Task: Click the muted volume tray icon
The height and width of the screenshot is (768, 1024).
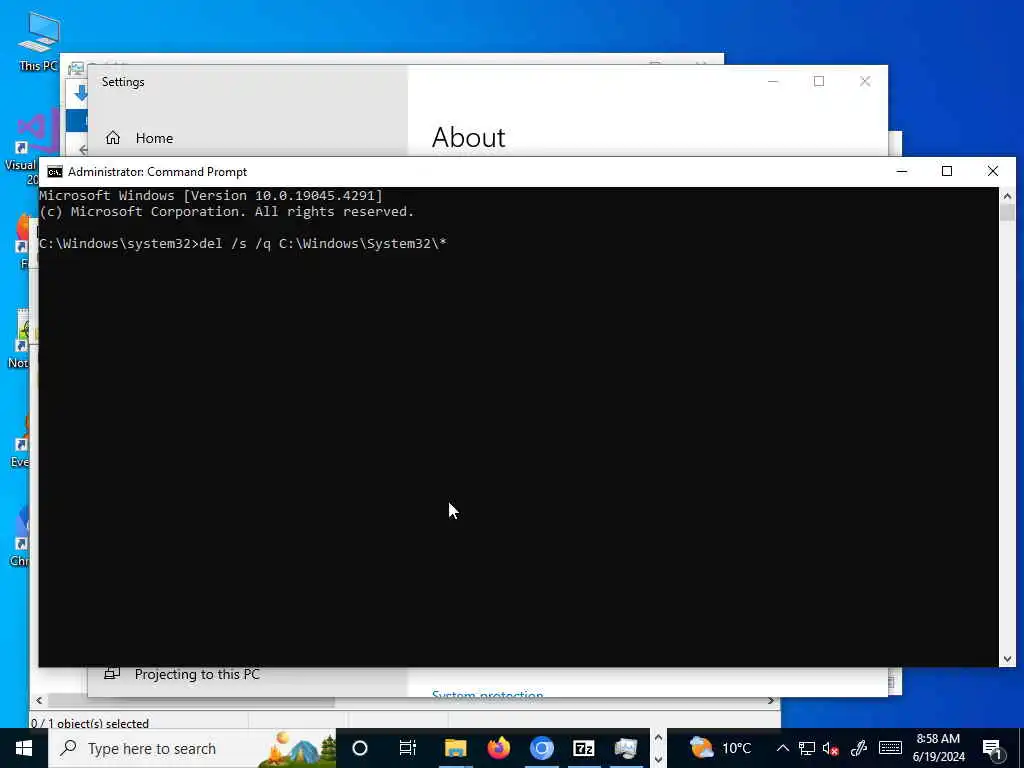Action: (831, 748)
